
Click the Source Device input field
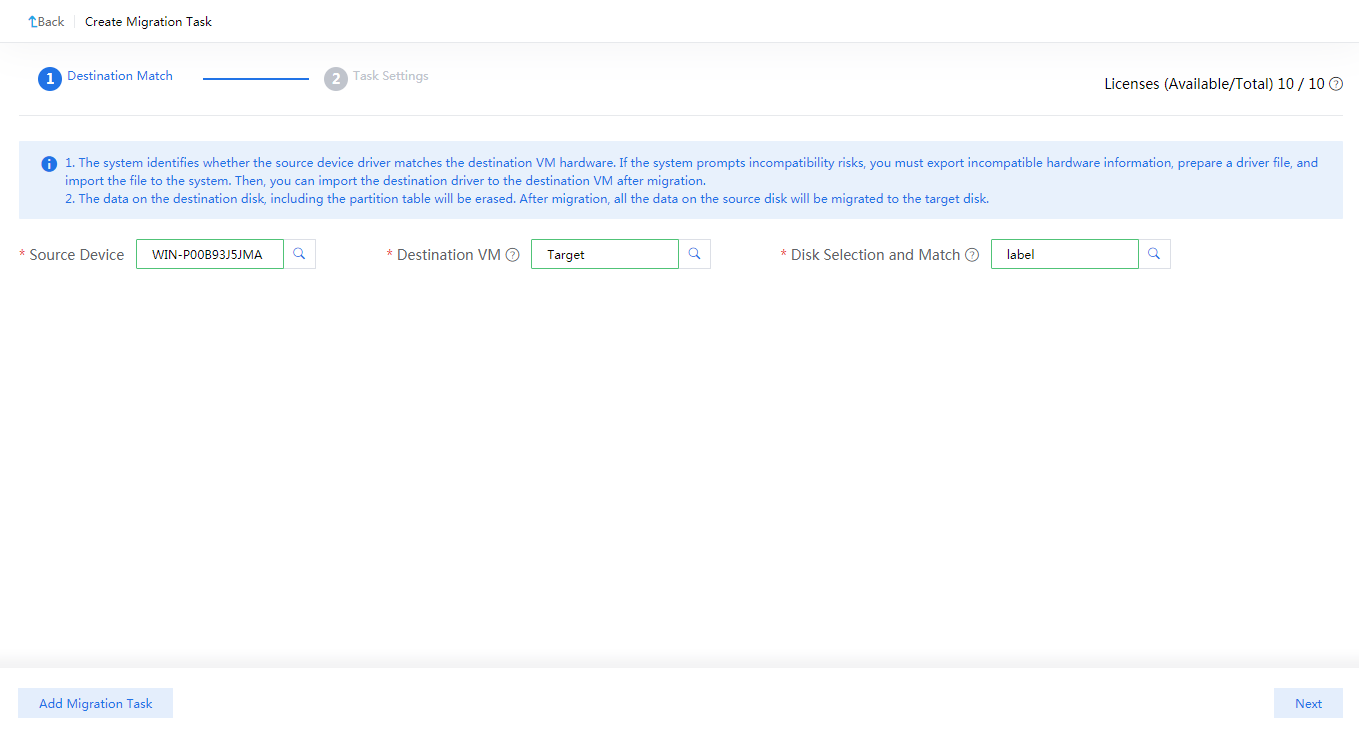(x=209, y=254)
